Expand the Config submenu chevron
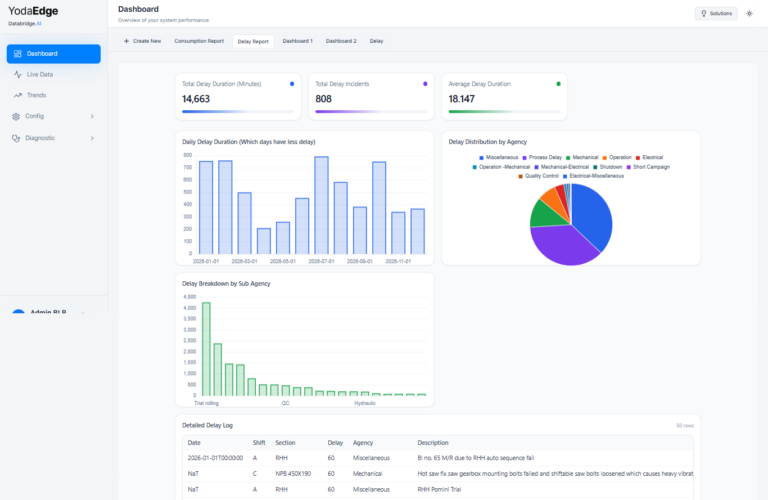 click(x=92, y=116)
